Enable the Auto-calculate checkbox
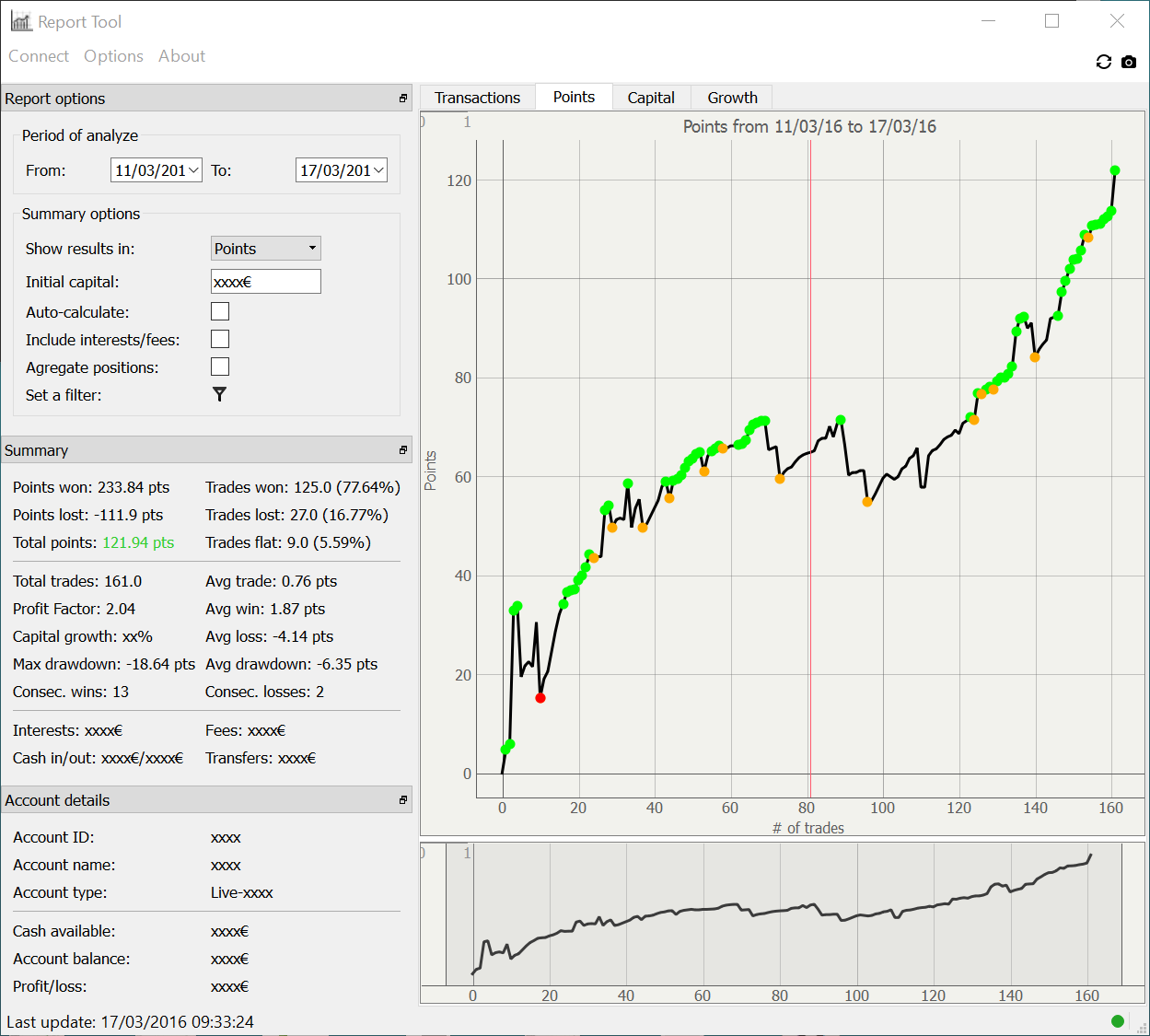This screenshot has width=1150, height=1036. [220, 312]
